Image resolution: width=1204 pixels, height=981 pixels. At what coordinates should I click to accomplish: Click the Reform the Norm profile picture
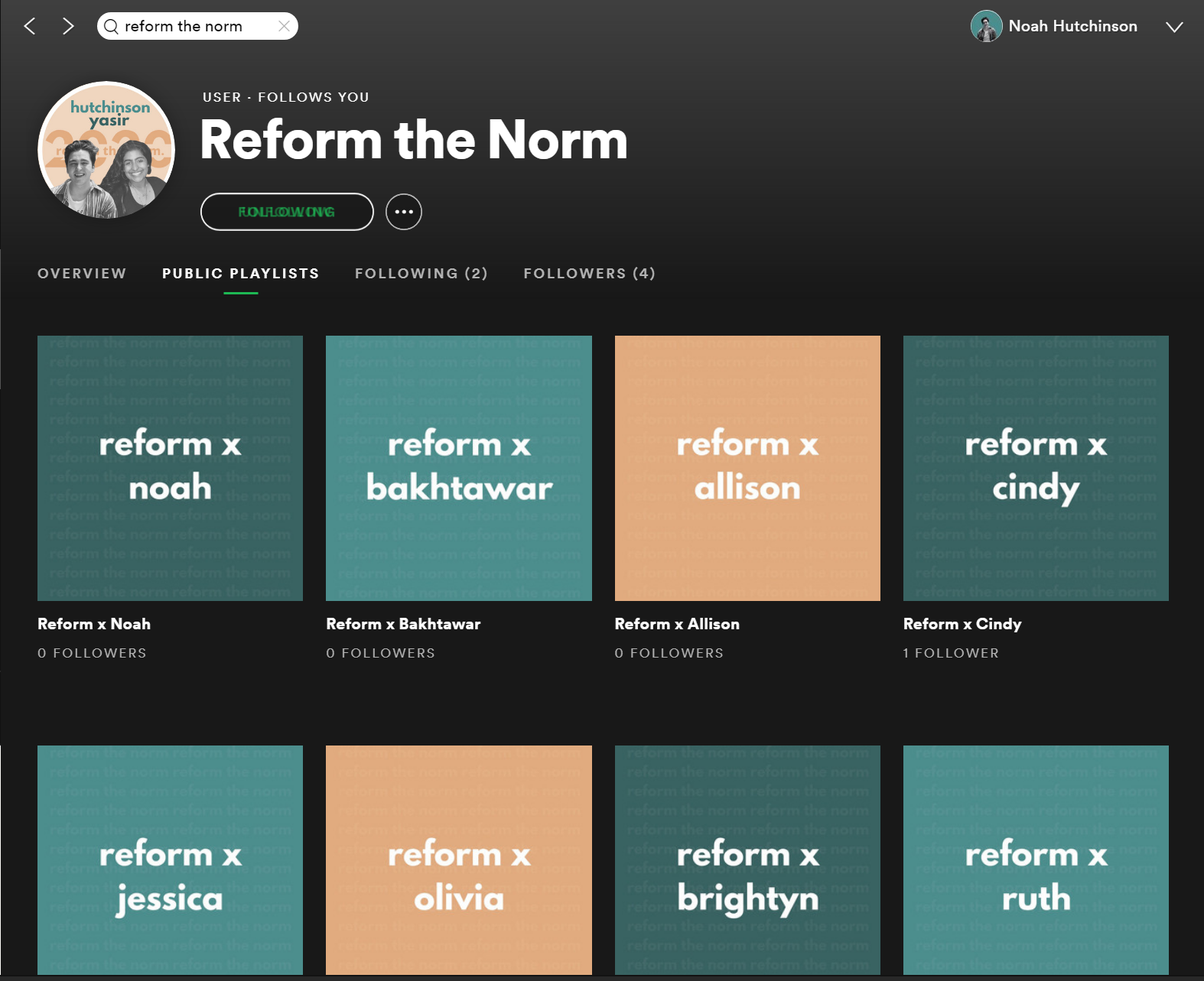click(106, 150)
